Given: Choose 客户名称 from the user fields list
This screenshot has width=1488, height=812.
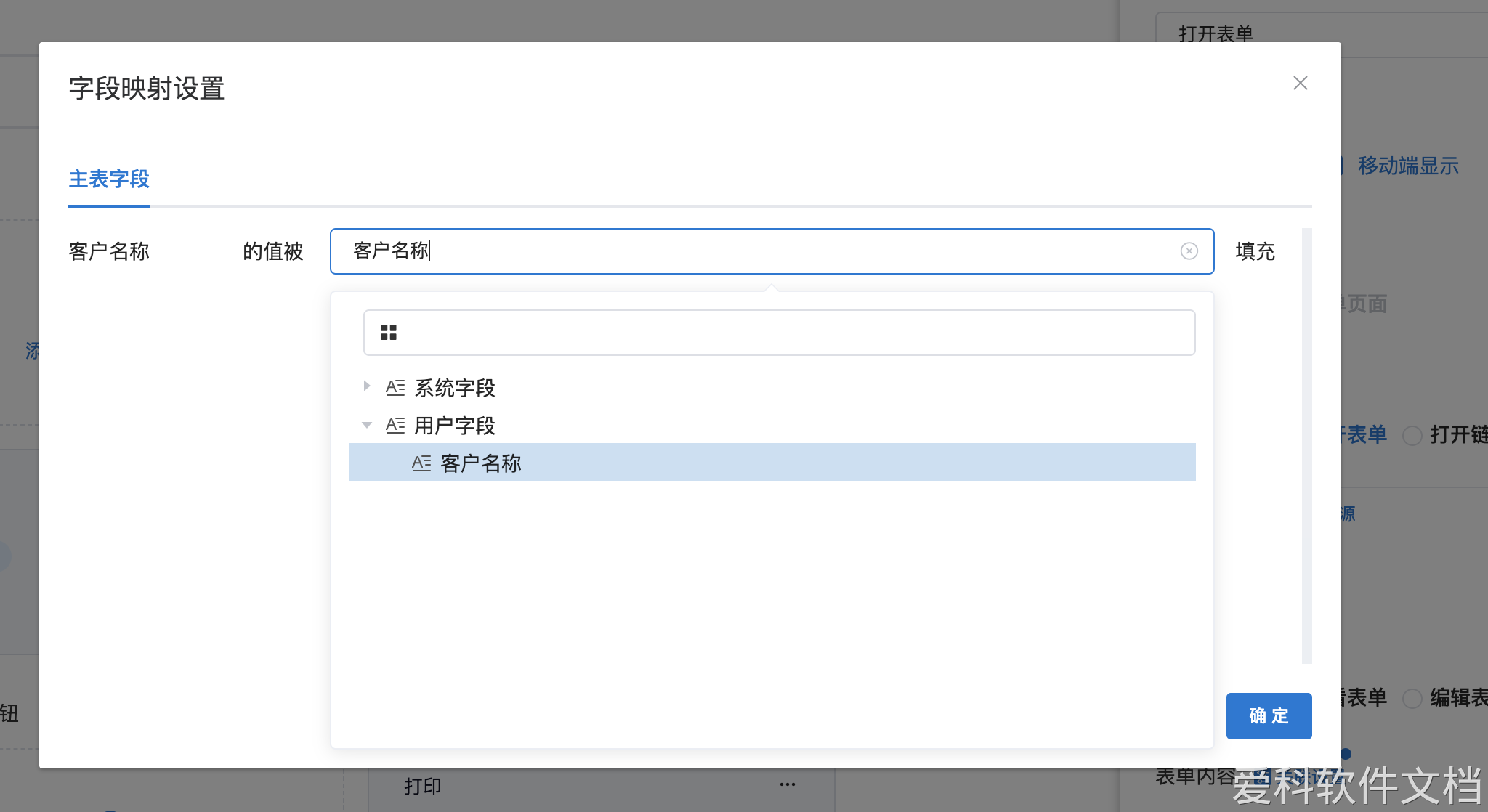Looking at the screenshot, I should click(x=481, y=463).
